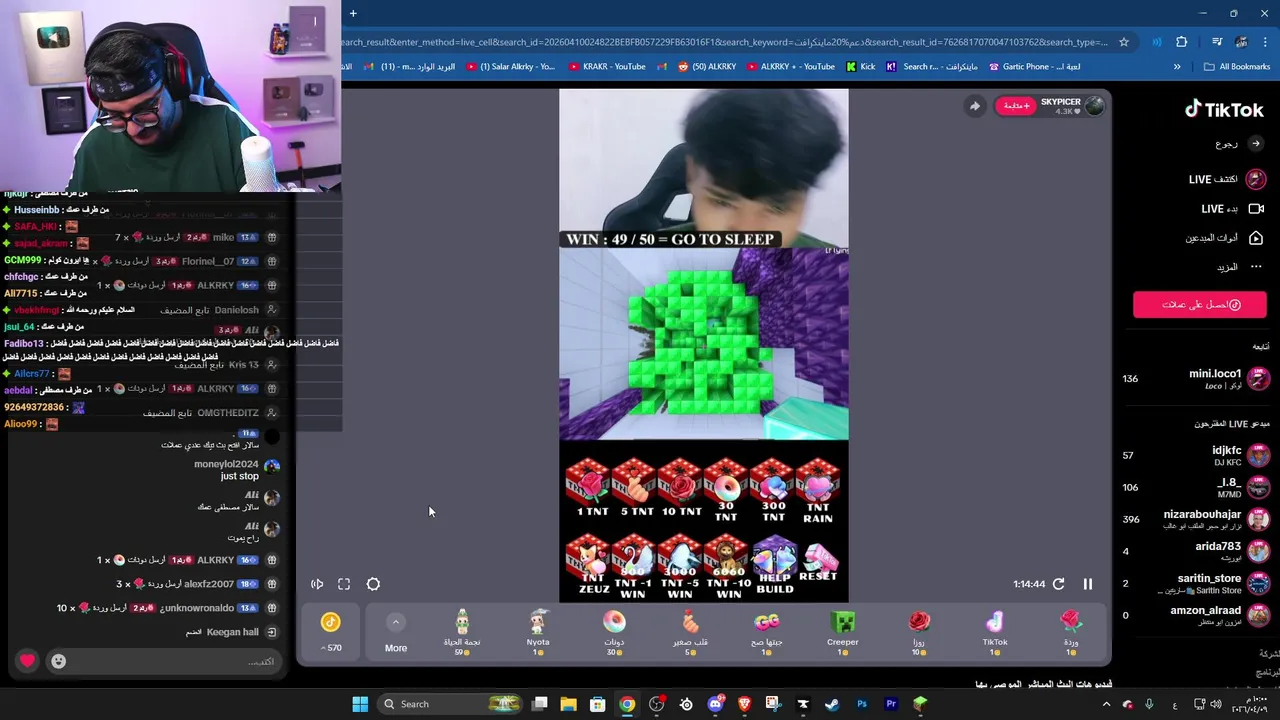Send the Rose (وردة) gift

[1071, 633]
